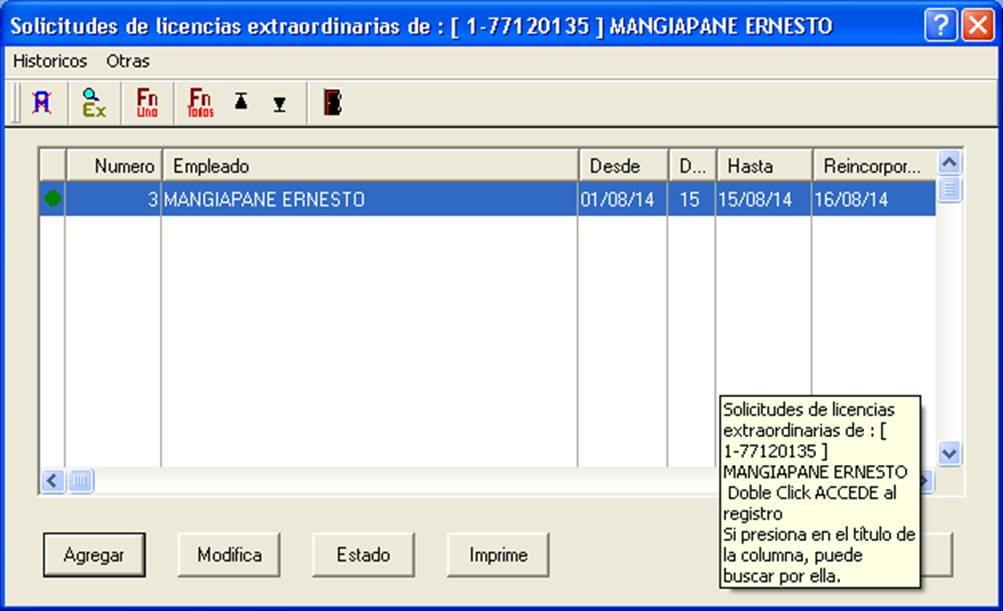Image resolution: width=1003 pixels, height=611 pixels.
Task: Click the Estado button
Action: [363, 555]
